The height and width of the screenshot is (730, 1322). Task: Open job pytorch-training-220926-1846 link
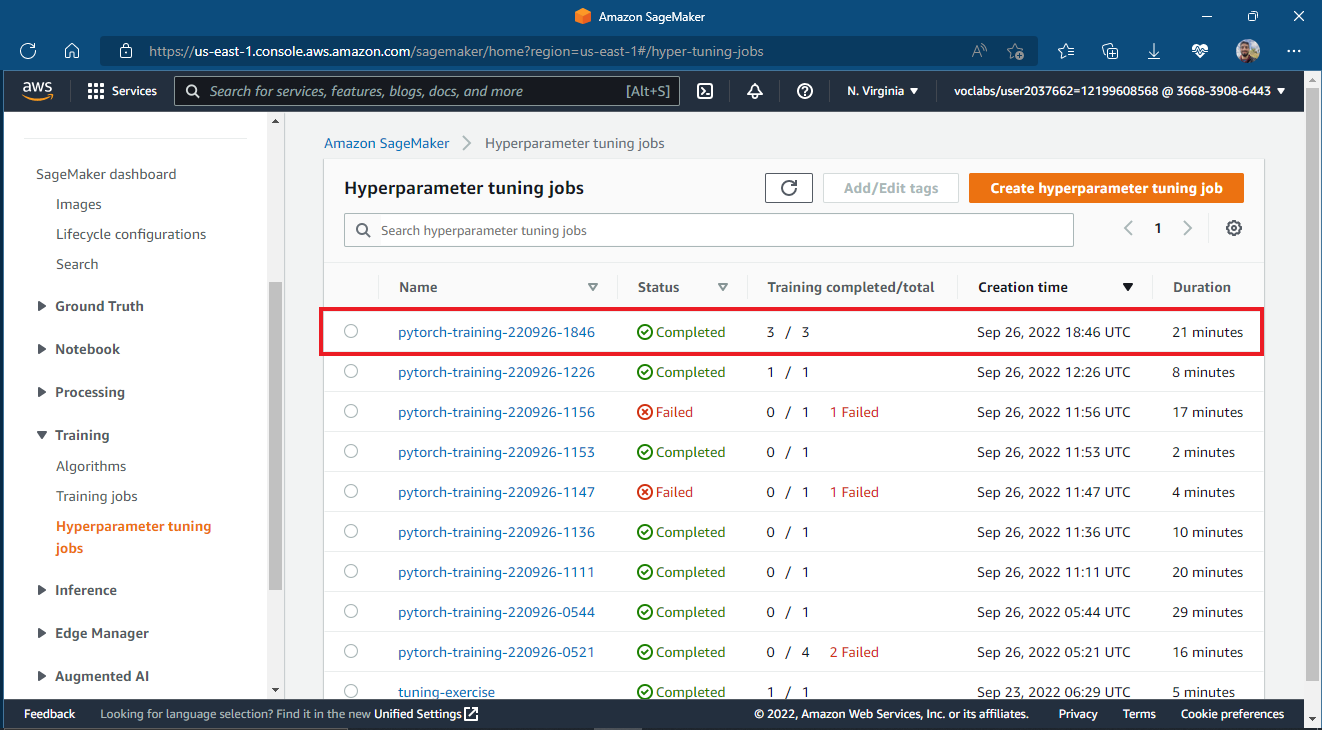pos(496,332)
